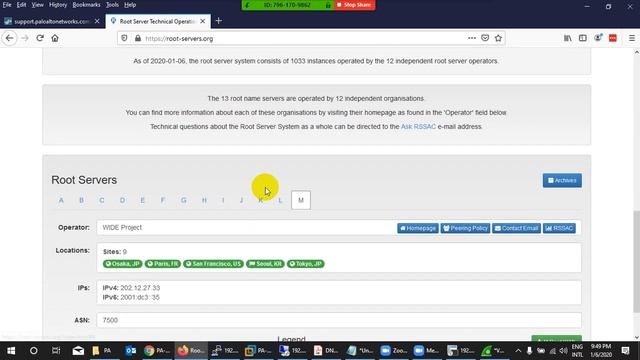The width and height of the screenshot is (640, 360).
Task: Open the Windows Start menu
Action: click(x=11, y=351)
